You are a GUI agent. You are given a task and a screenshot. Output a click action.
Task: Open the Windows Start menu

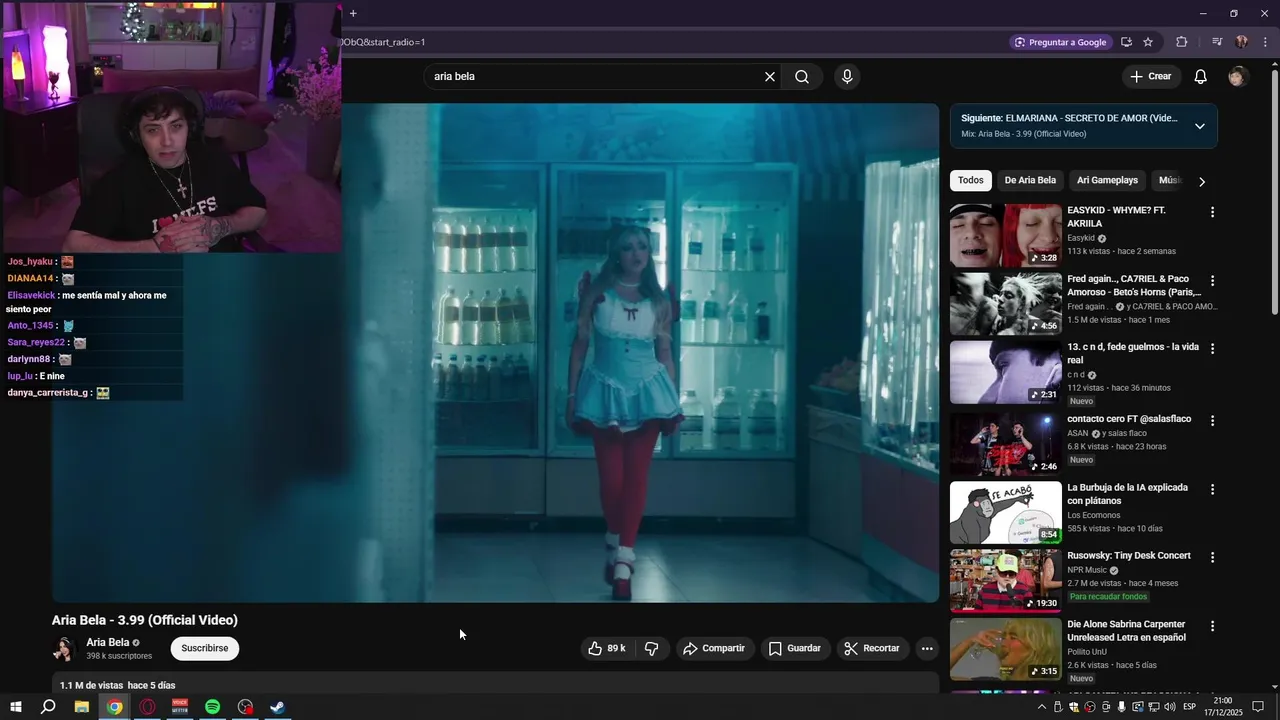coord(15,707)
